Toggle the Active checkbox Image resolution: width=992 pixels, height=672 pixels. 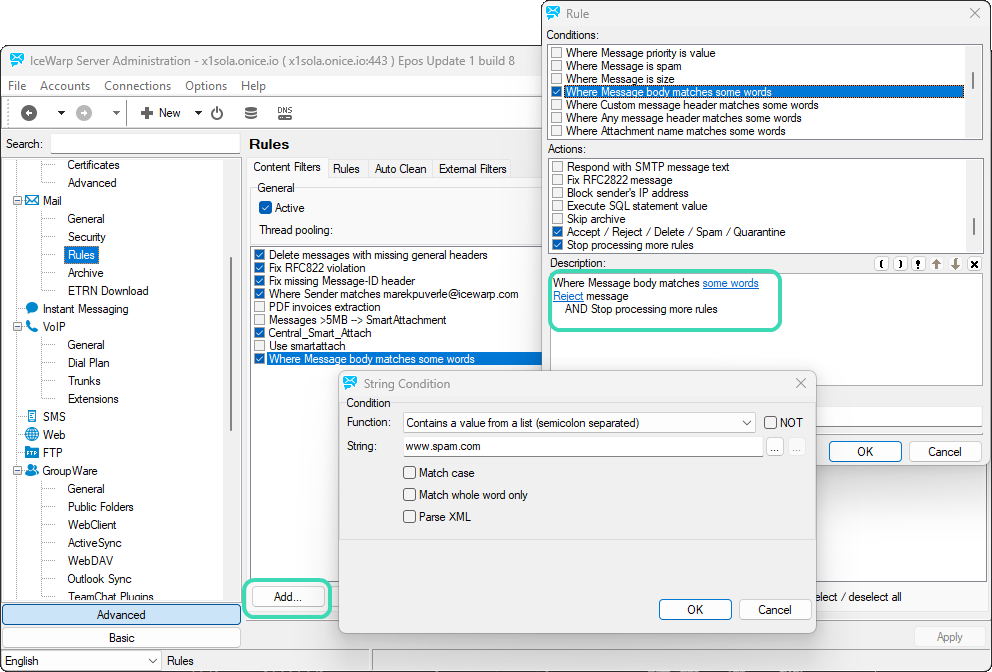click(x=266, y=208)
